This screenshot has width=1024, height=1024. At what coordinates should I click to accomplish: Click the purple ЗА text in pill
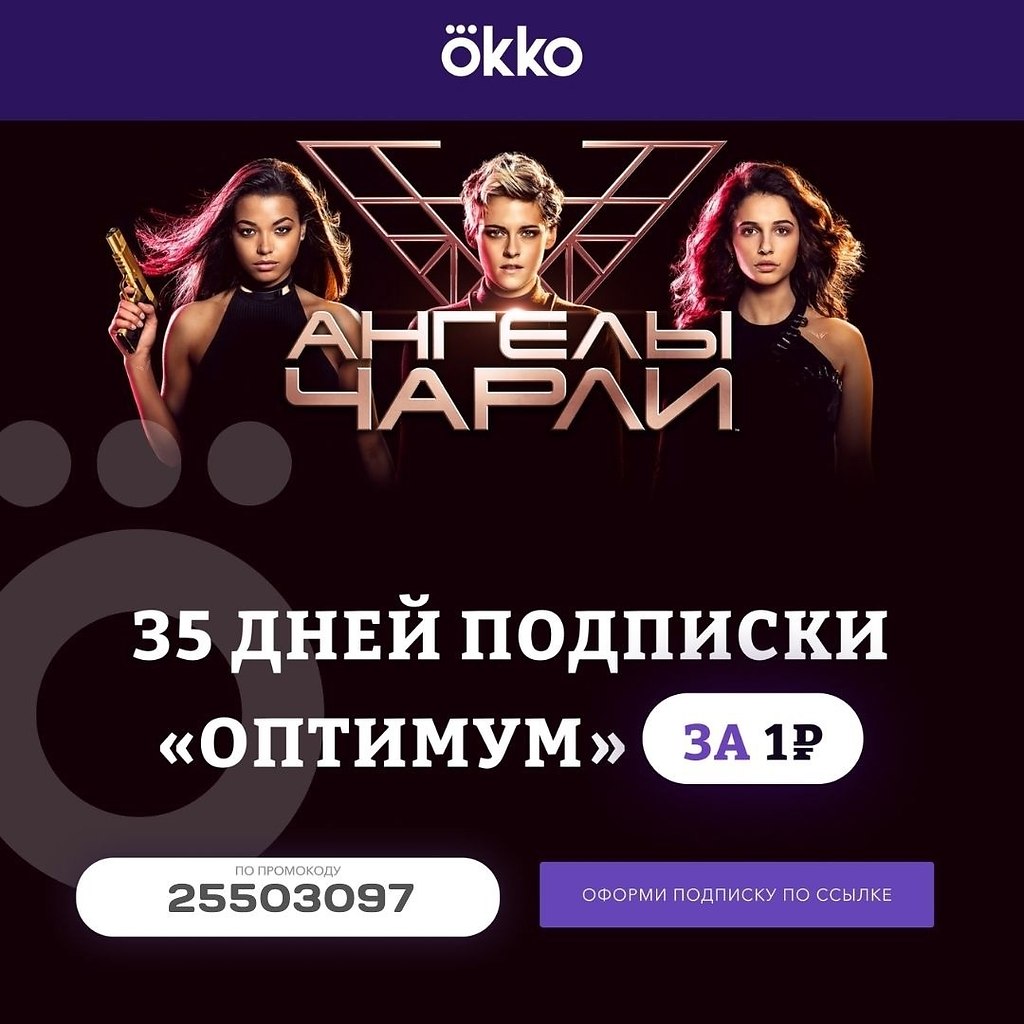[716, 743]
